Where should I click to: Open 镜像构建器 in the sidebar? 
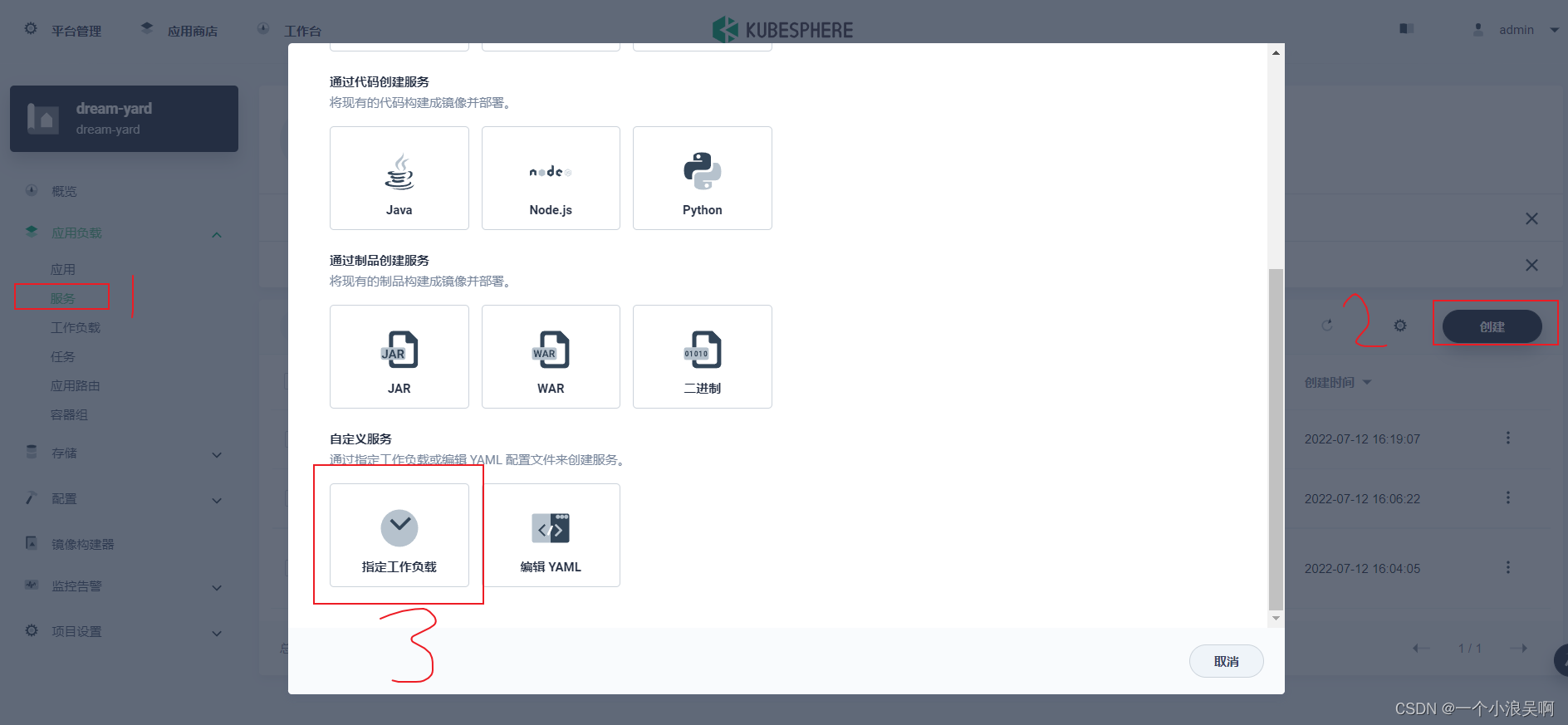point(83,544)
